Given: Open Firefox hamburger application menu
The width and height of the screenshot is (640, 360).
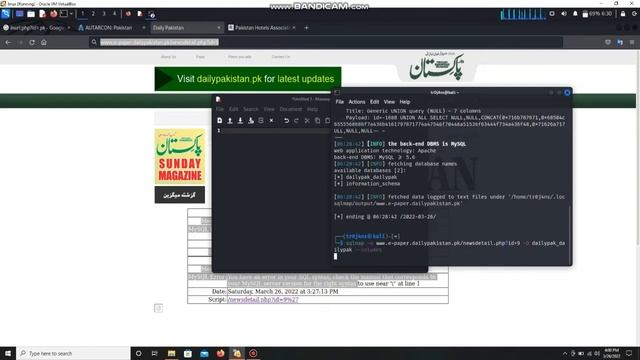Looking at the screenshot, I should pyautogui.click(x=632, y=42).
